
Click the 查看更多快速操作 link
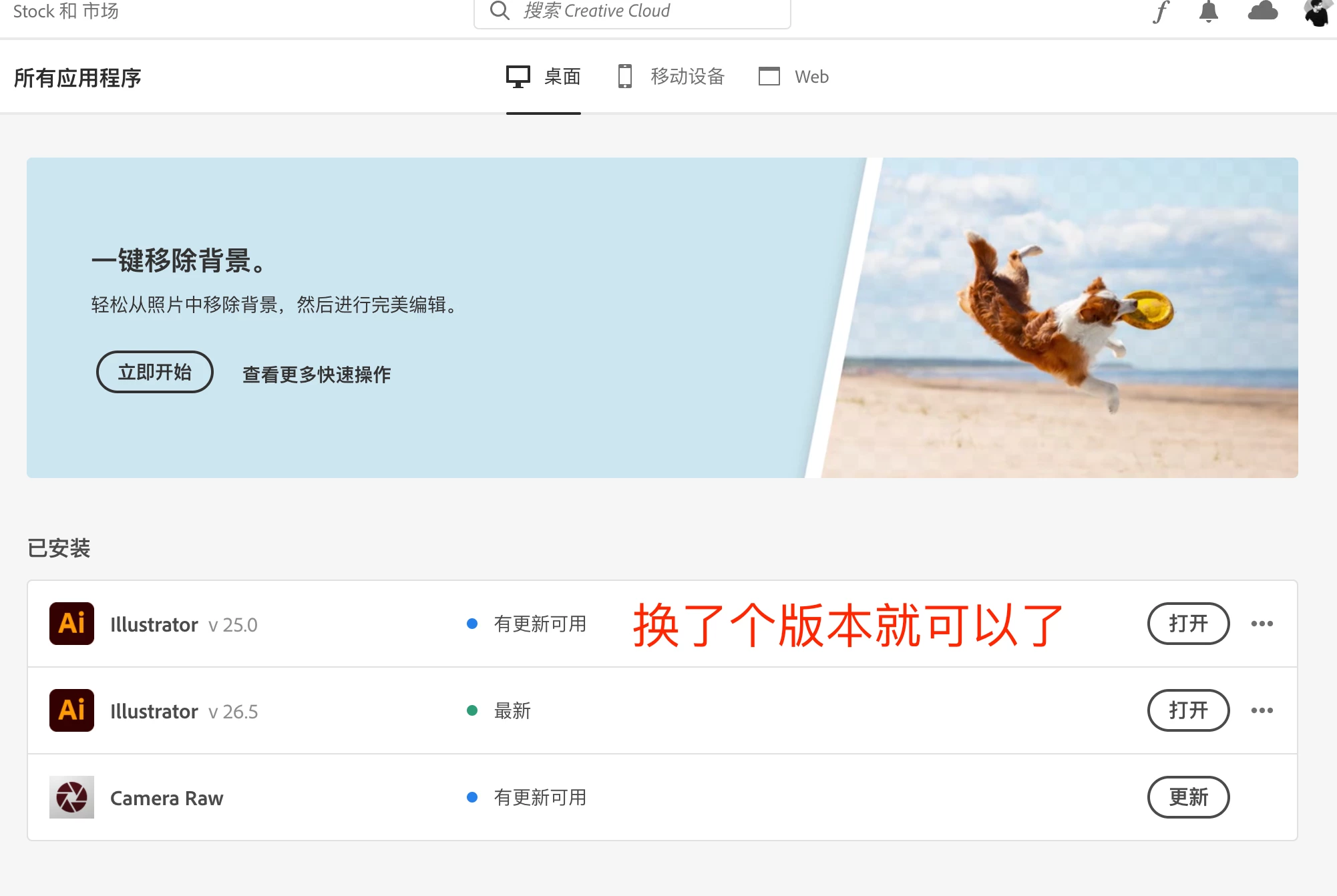pyautogui.click(x=317, y=375)
